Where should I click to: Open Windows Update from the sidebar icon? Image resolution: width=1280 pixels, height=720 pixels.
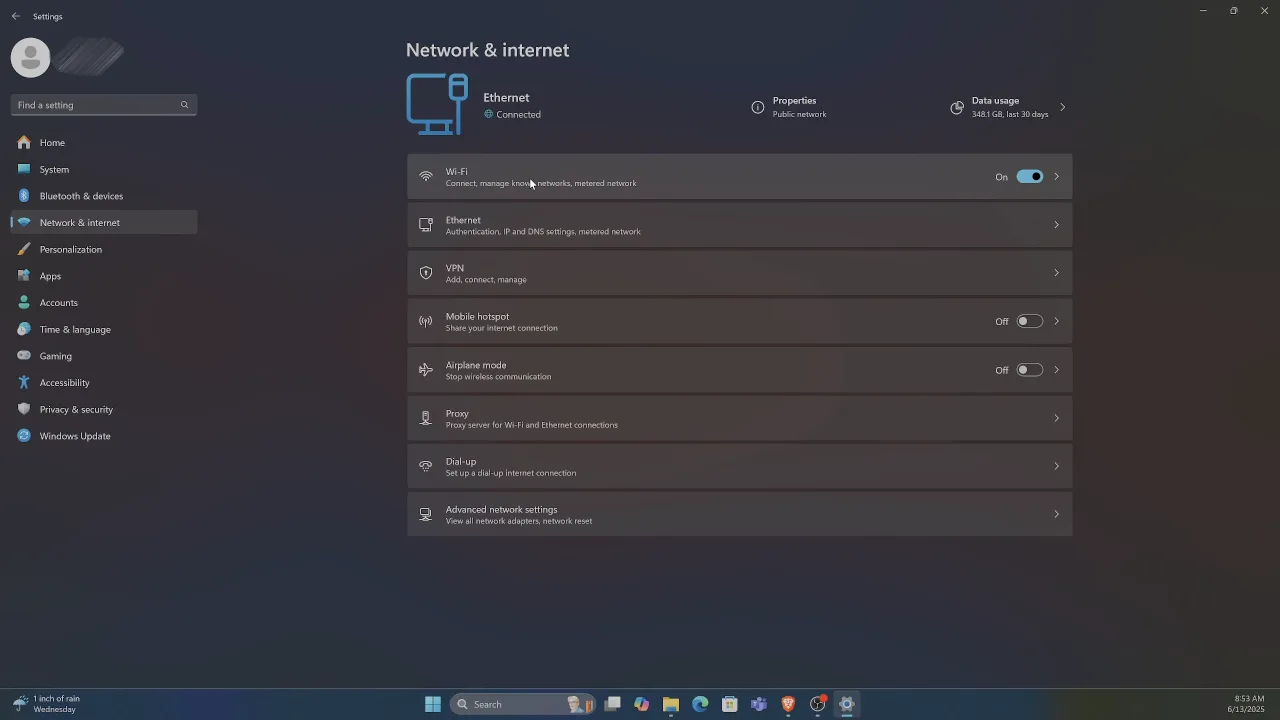(x=23, y=436)
